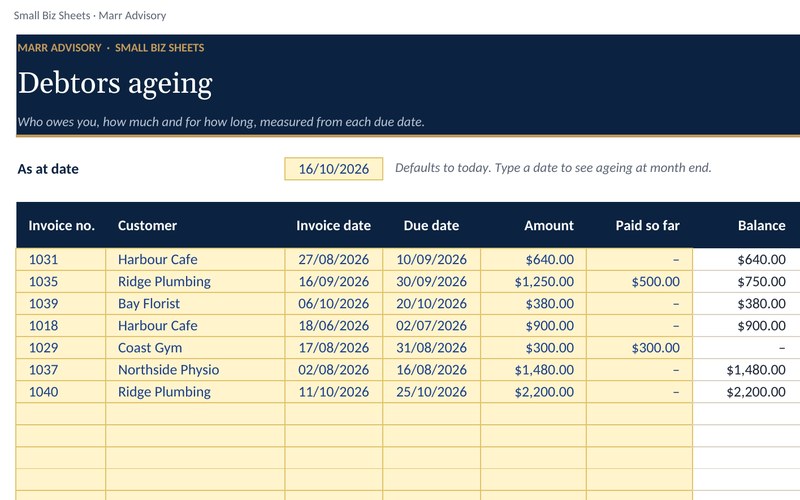Click the Customer column header

(195, 226)
